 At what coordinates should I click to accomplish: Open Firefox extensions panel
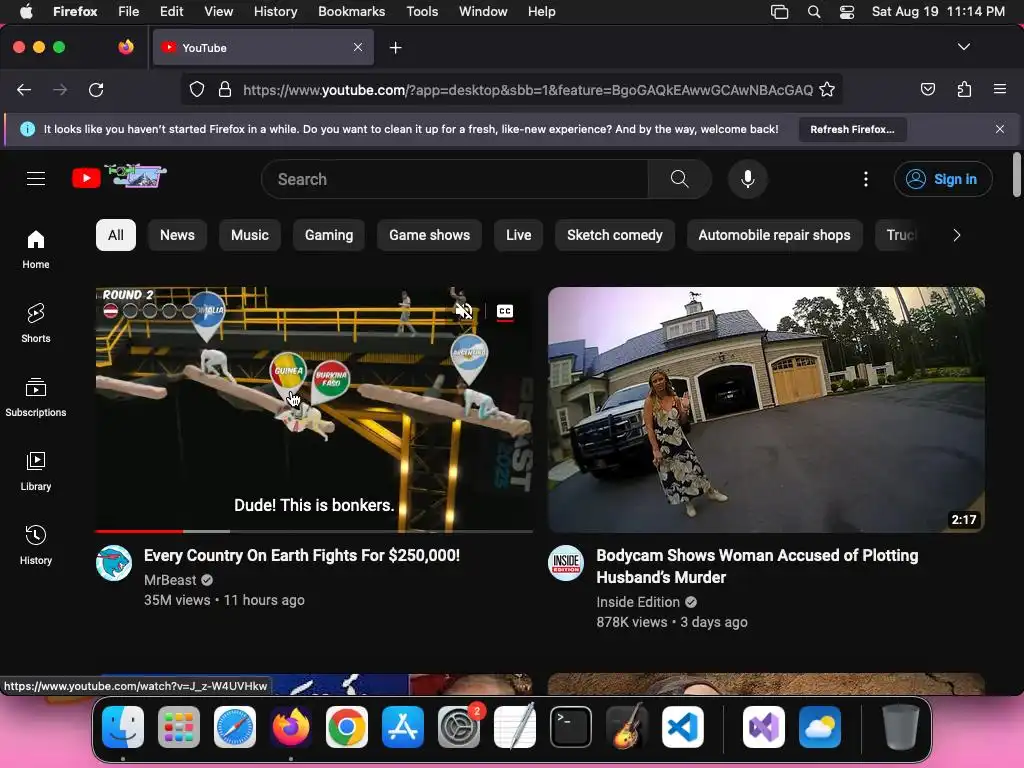(964, 89)
